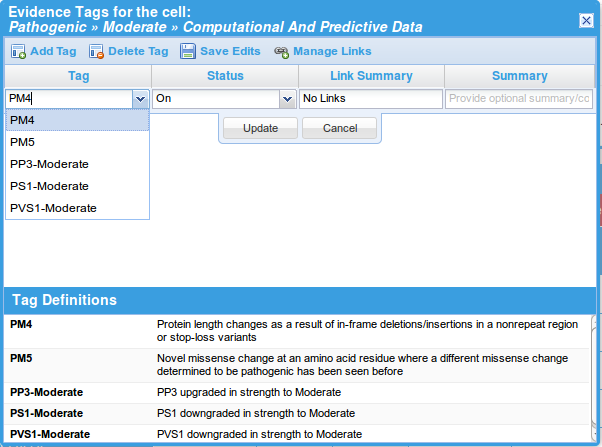Click the optional summary input field
The height and width of the screenshot is (447, 602).
point(519,99)
